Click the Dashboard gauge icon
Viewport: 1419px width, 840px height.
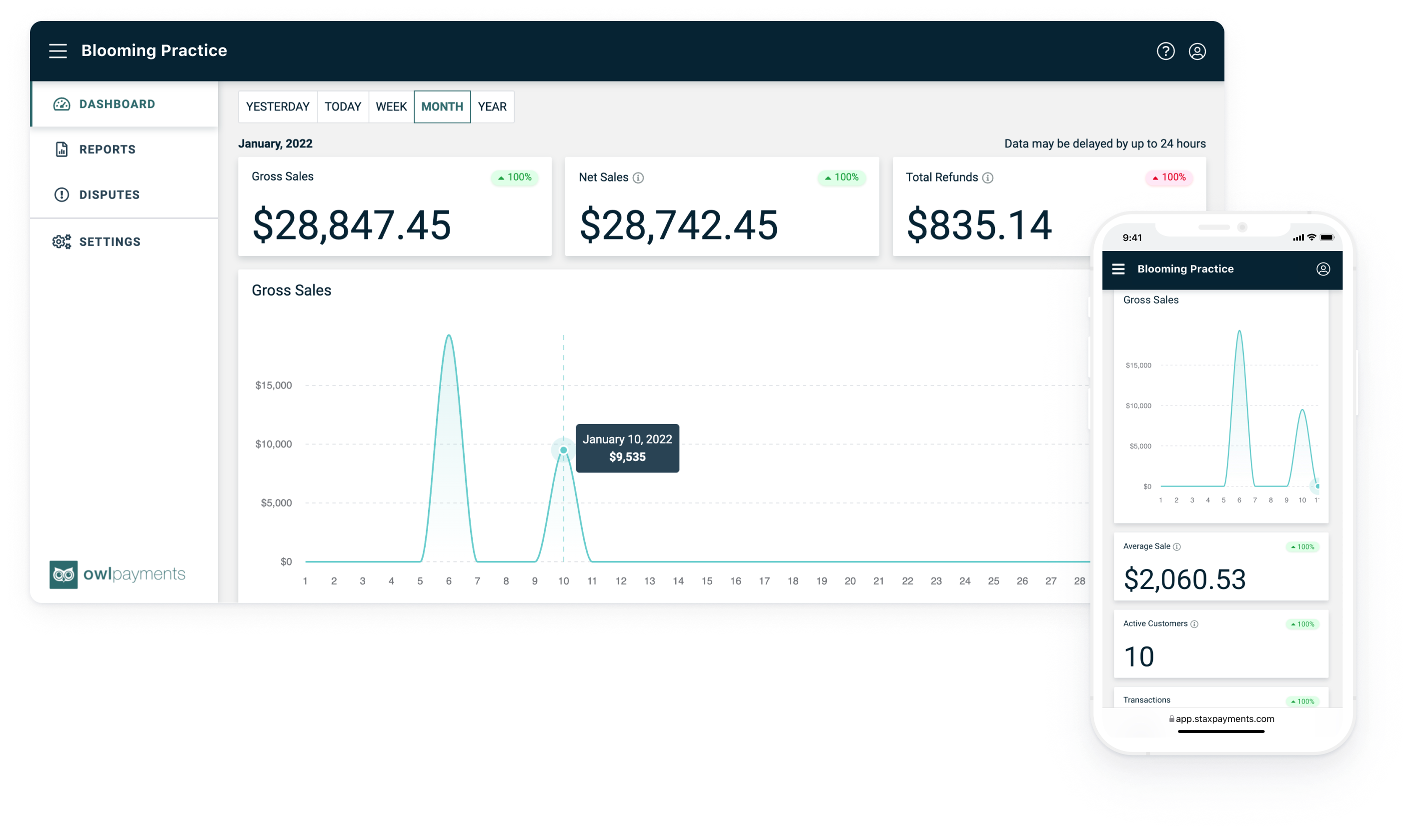click(x=62, y=104)
